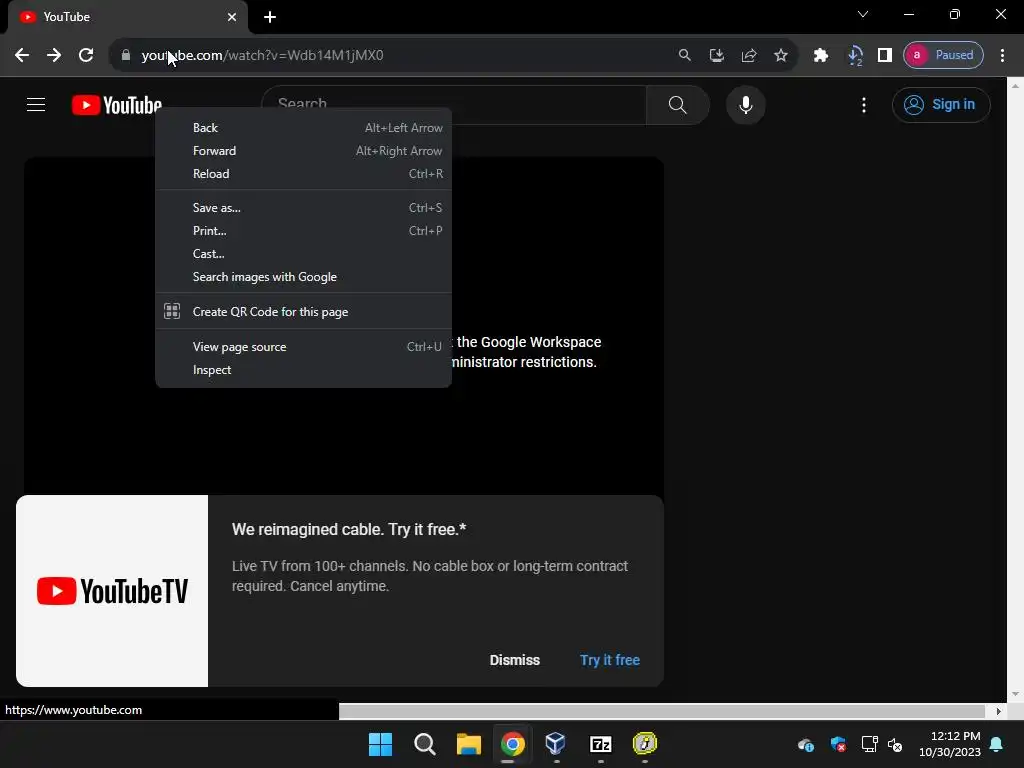Click Chrome icon in taskbar
The height and width of the screenshot is (768, 1024).
click(x=513, y=744)
